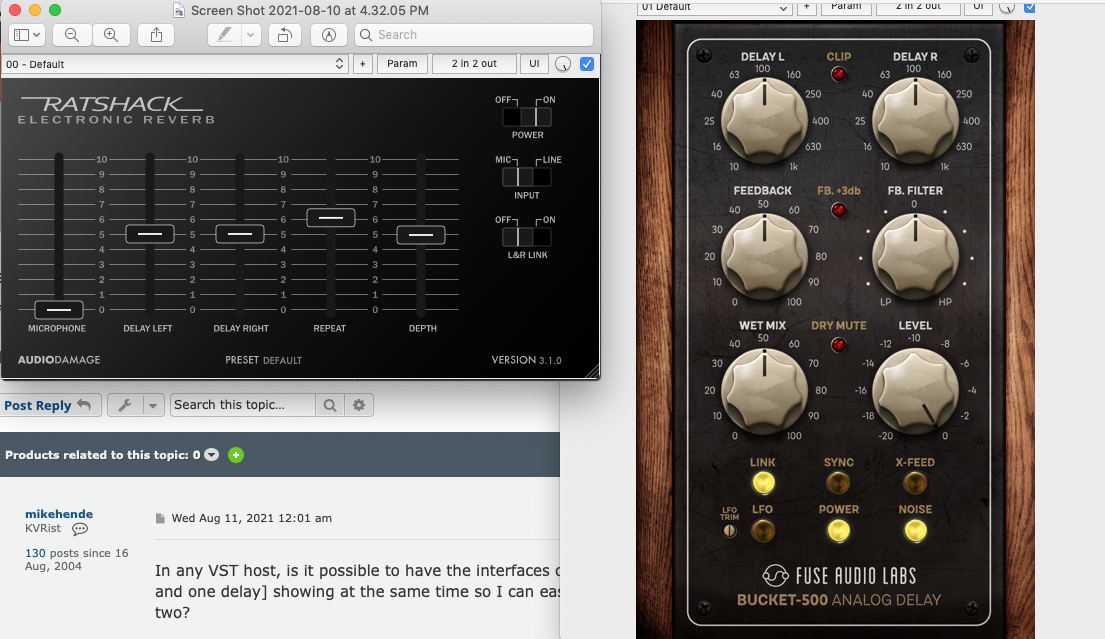The image size is (1105, 639).
Task: Click the post document icon beside date
Action: pyautogui.click(x=160, y=519)
